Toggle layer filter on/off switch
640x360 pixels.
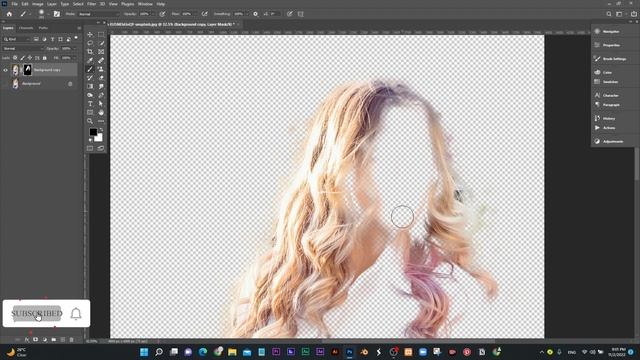(76, 39)
